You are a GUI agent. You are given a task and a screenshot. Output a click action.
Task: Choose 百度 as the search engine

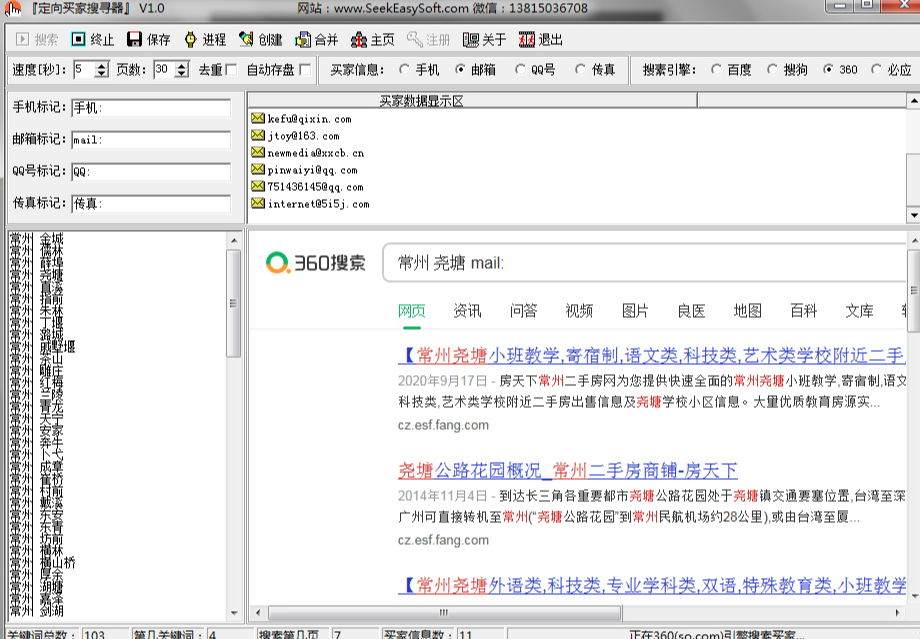coord(716,70)
